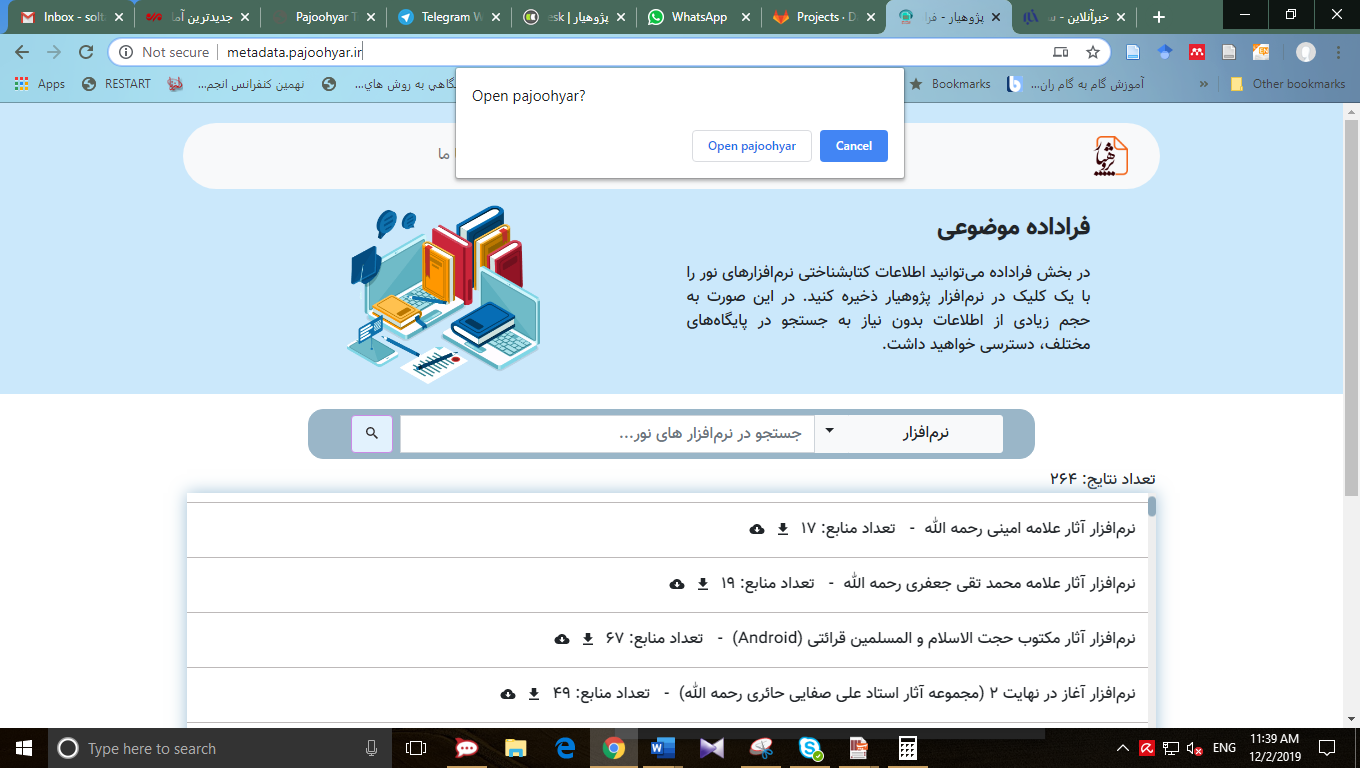Image resolution: width=1360 pixels, height=768 pixels.
Task: Click the search field for Noor software
Action: coord(607,434)
